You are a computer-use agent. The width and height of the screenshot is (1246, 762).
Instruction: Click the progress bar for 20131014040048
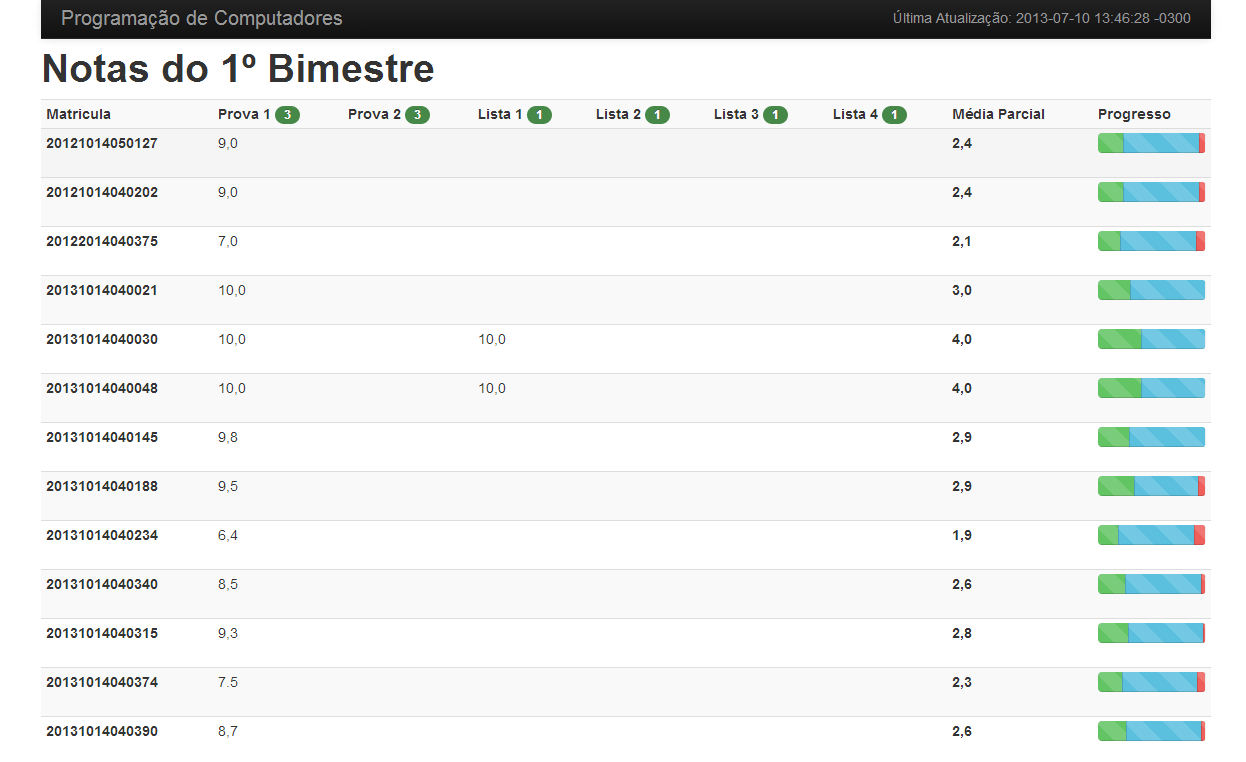pyautogui.click(x=1151, y=388)
